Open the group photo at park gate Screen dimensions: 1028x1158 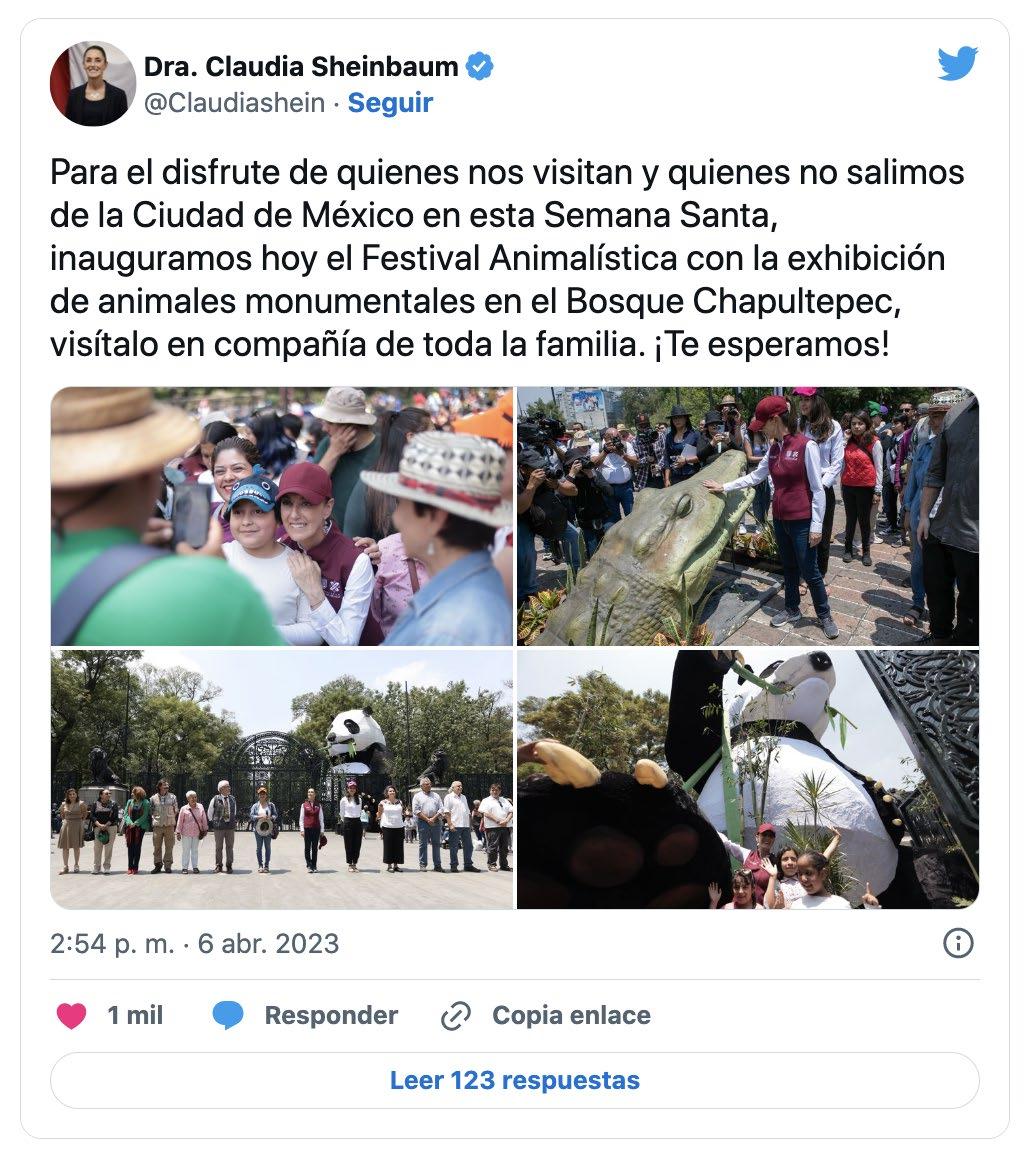coord(281,779)
